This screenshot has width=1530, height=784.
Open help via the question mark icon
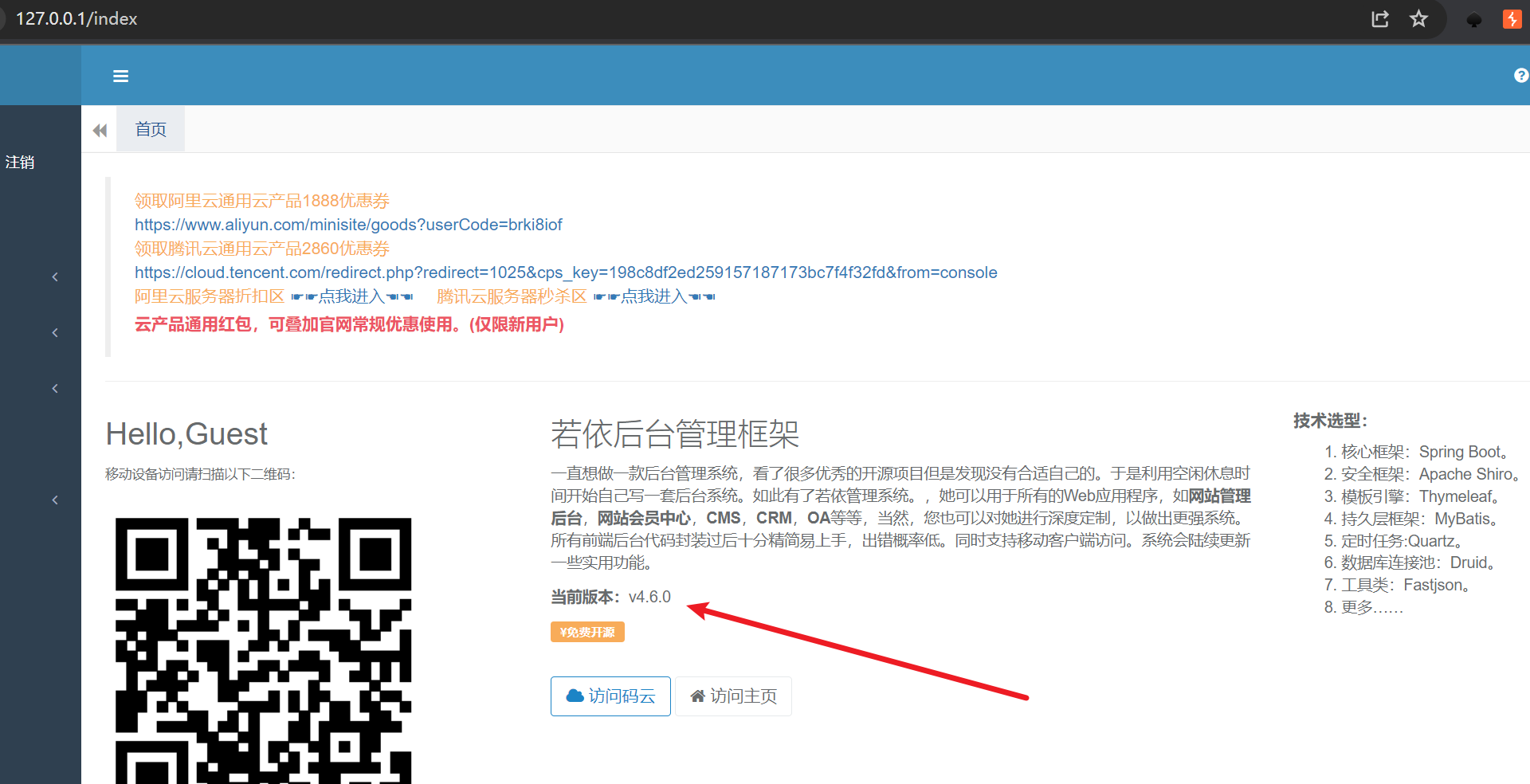point(1520,76)
